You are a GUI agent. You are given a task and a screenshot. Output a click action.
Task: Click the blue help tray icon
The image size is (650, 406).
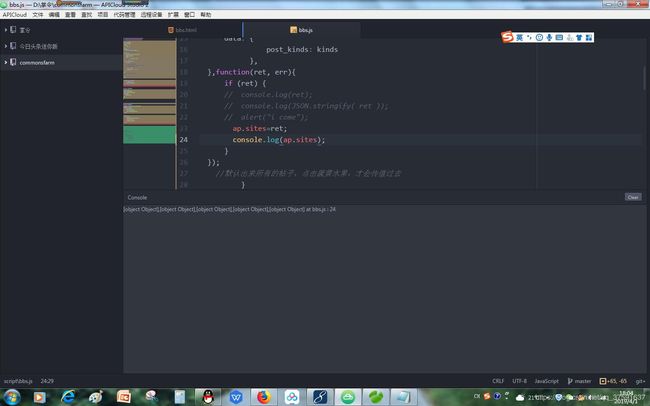497,396
